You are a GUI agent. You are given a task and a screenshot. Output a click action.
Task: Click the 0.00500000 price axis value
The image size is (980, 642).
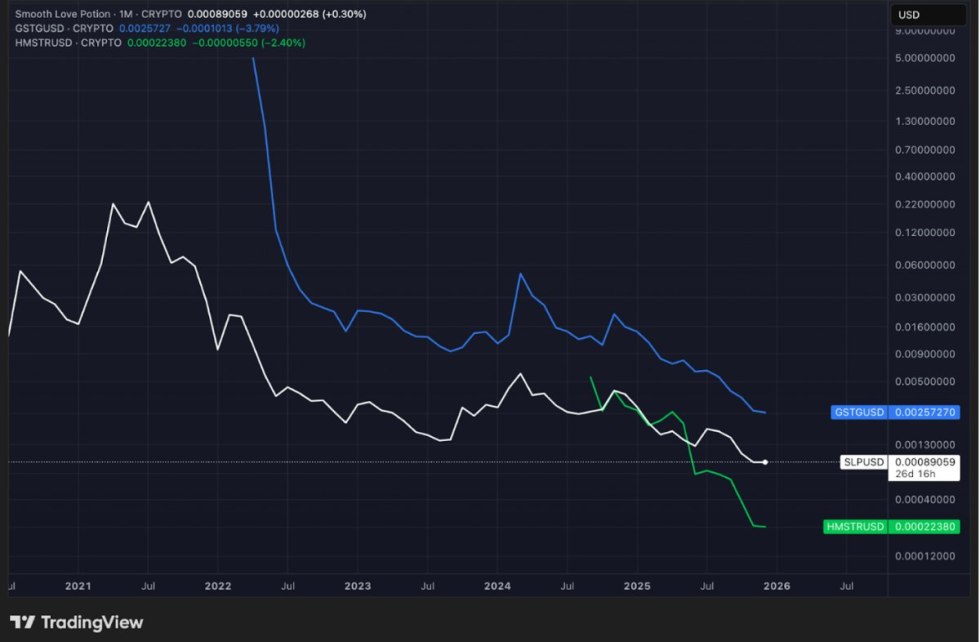click(925, 381)
